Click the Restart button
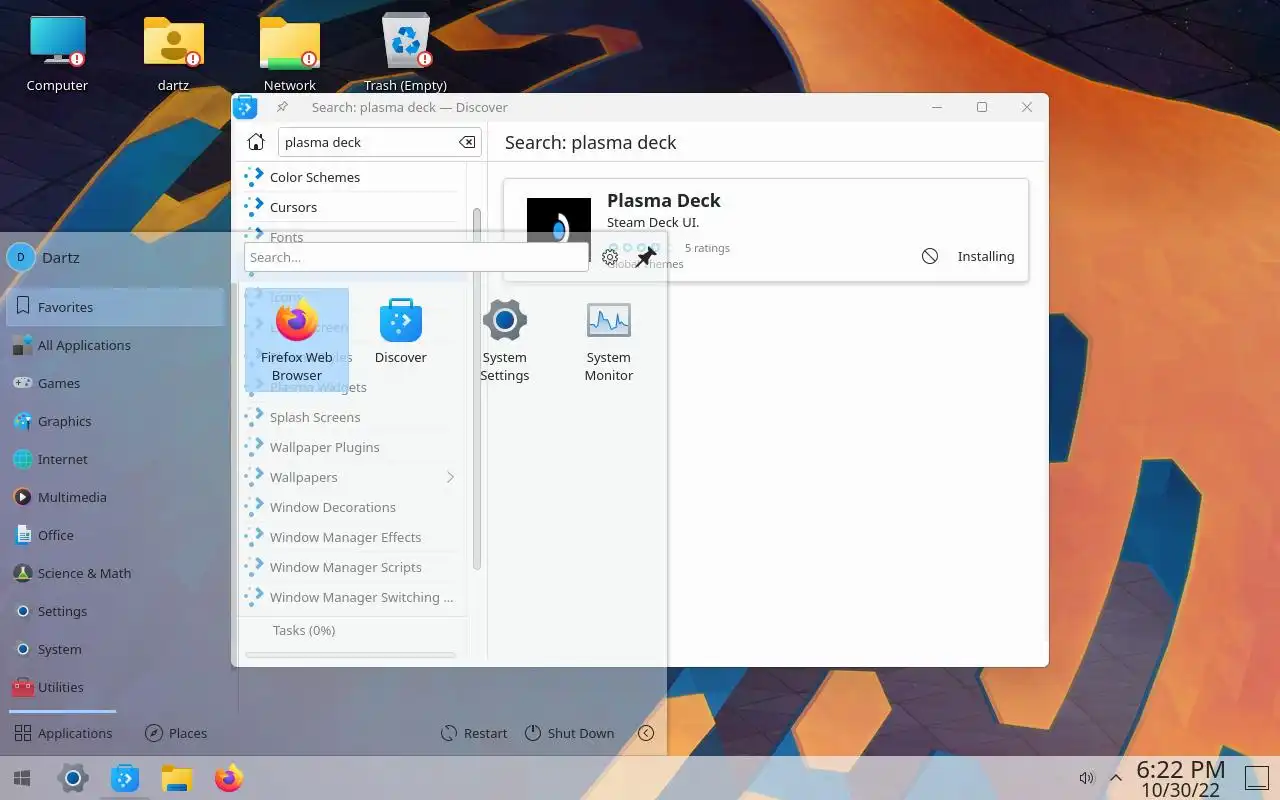The image size is (1280, 800). coord(474,733)
